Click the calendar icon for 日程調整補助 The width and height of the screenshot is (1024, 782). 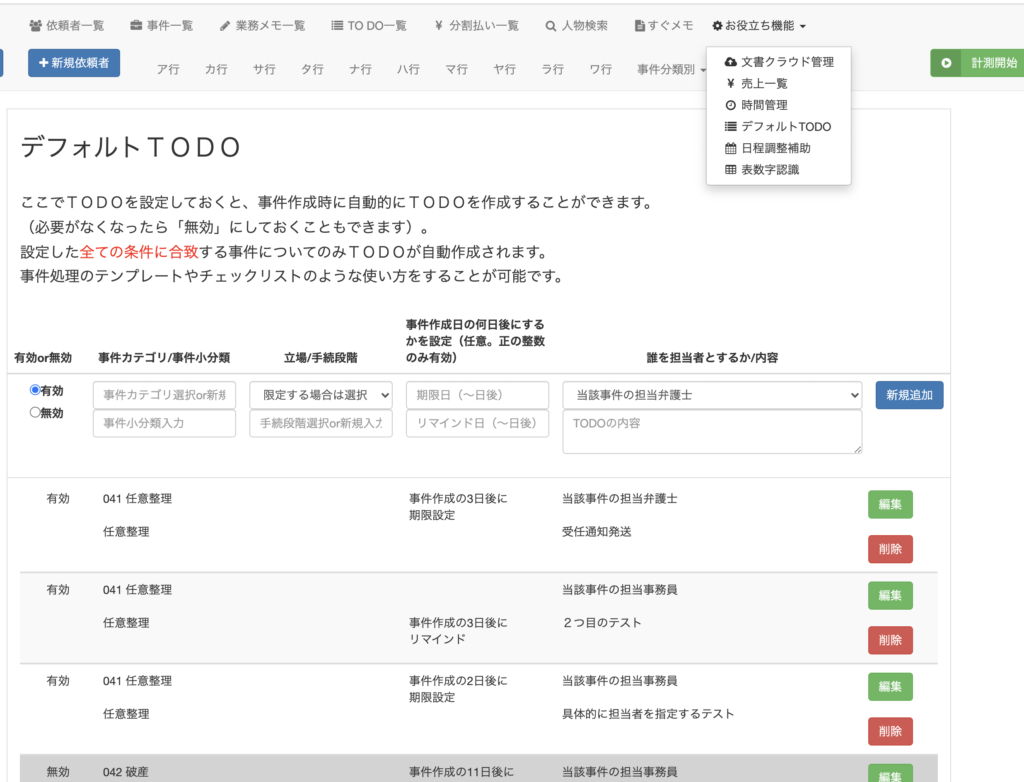[x=731, y=148]
